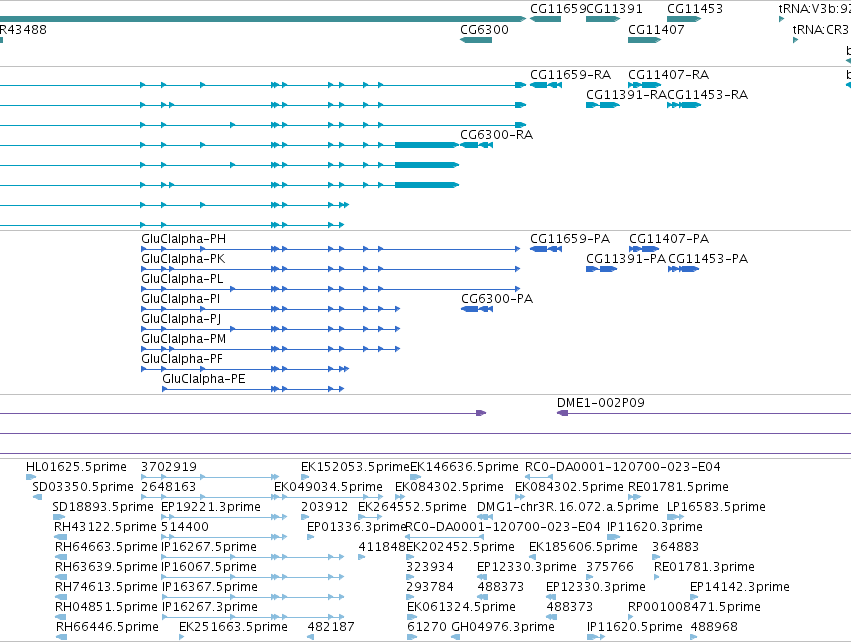Select EST LP16583.5prime
The width and height of the screenshot is (851, 642).
[716, 507]
